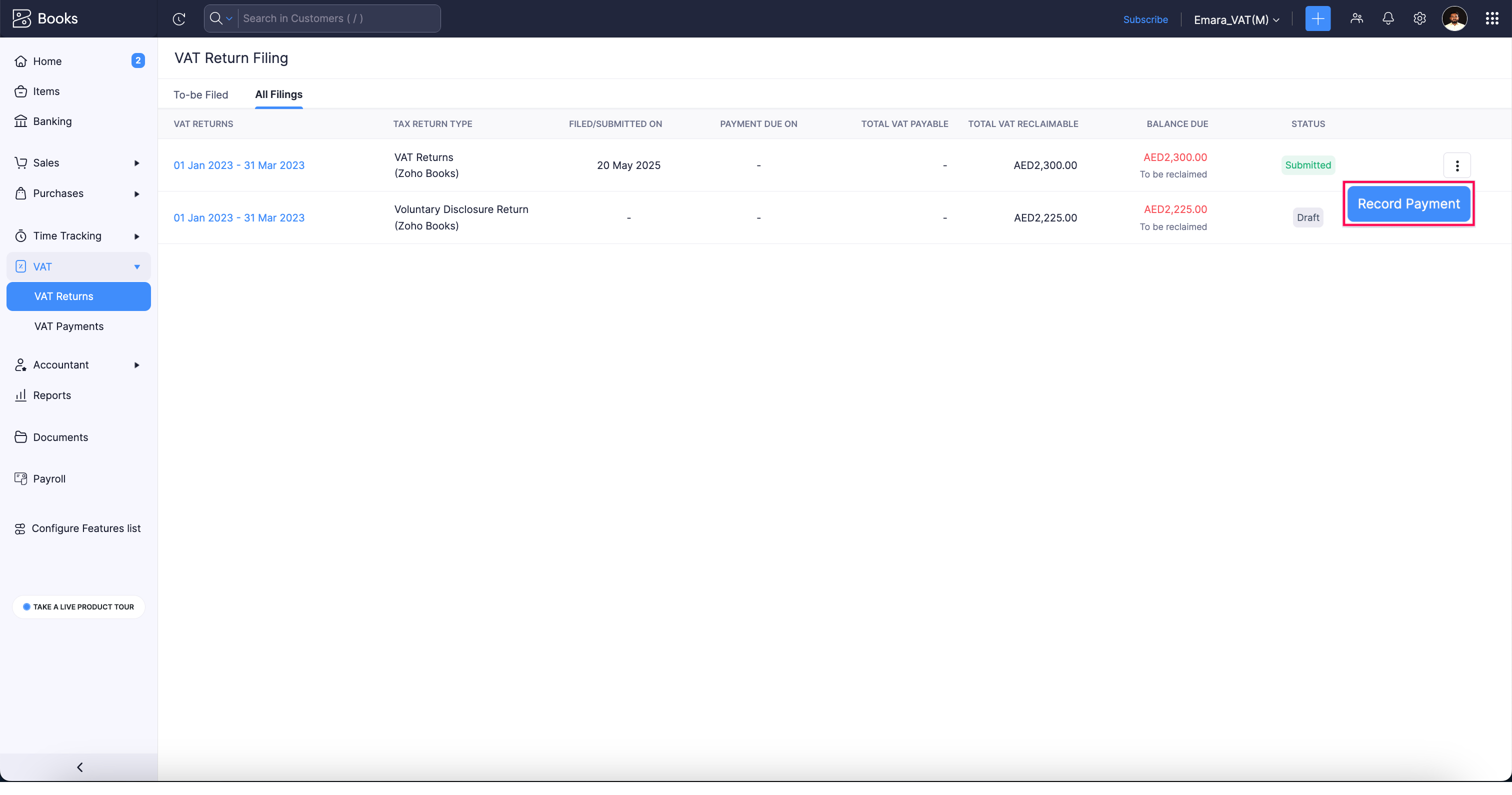The height and width of the screenshot is (795, 1512).
Task: Click the Banking building icon
Action: (x=20, y=121)
